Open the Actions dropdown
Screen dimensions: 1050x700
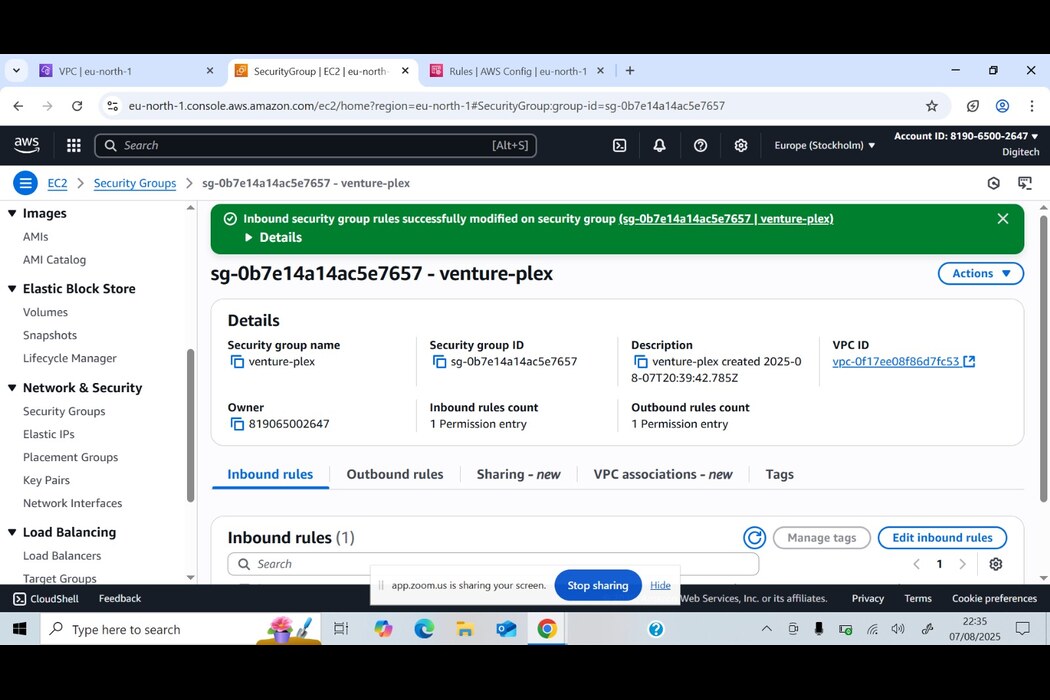pos(980,273)
